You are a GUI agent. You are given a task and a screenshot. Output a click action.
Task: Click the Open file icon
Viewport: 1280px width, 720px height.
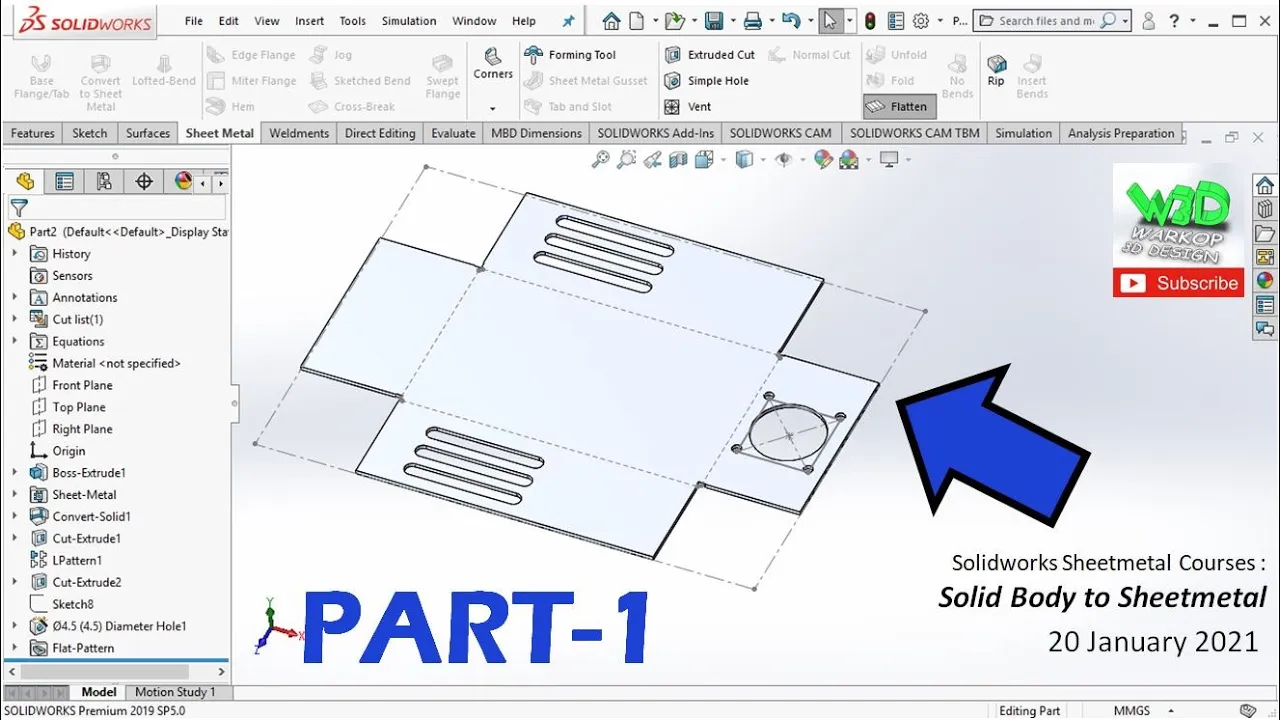(x=674, y=20)
